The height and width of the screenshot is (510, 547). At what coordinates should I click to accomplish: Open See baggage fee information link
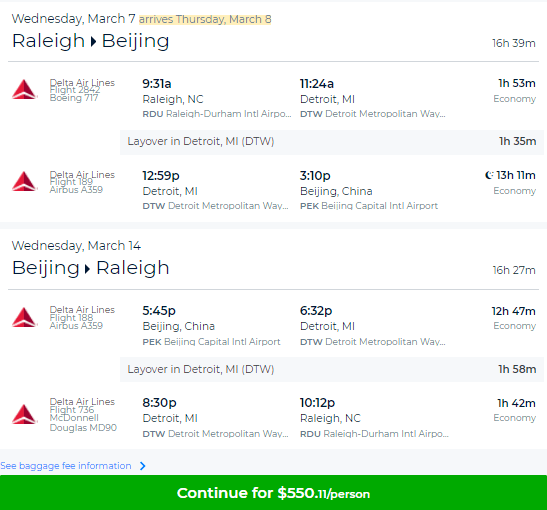pyautogui.click(x=66, y=466)
